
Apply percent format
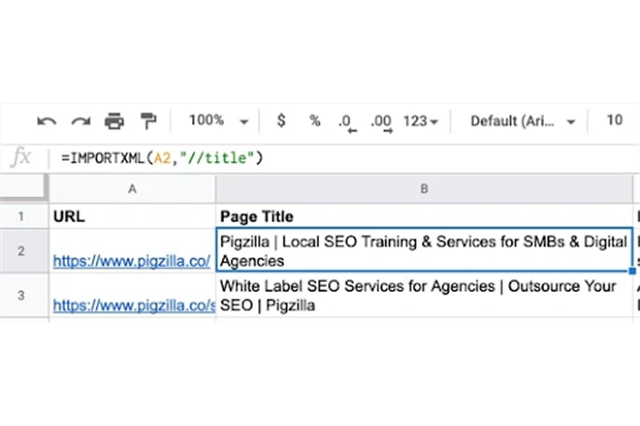pos(314,121)
